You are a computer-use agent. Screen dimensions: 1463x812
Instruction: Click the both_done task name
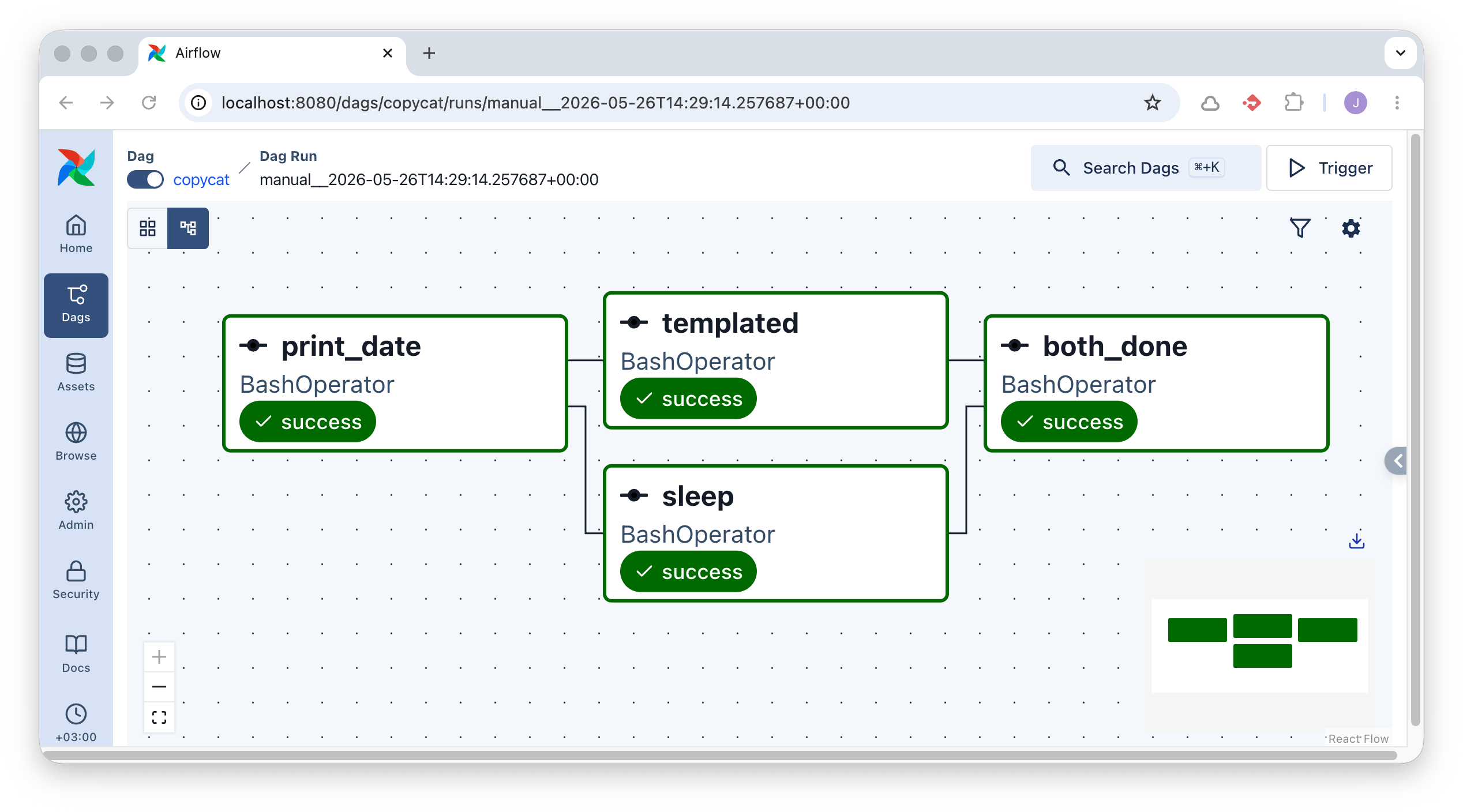pos(1115,346)
